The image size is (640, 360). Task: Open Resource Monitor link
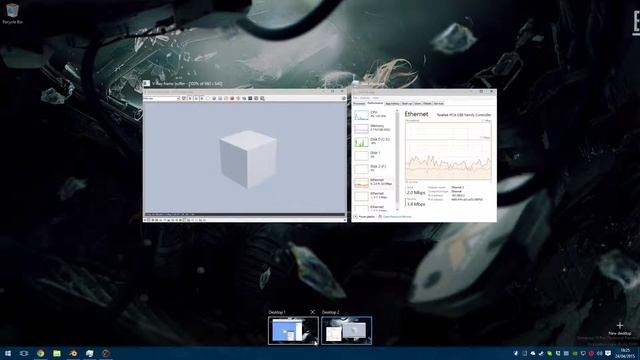[x=395, y=217]
